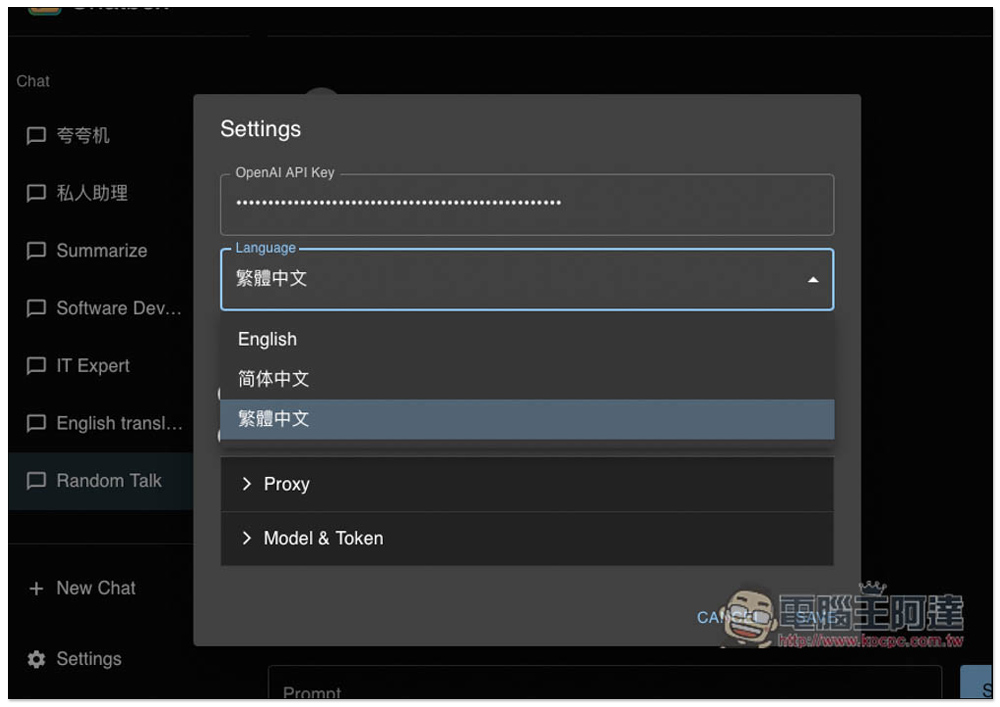Collapse the Language dropdown arrow

click(x=812, y=279)
